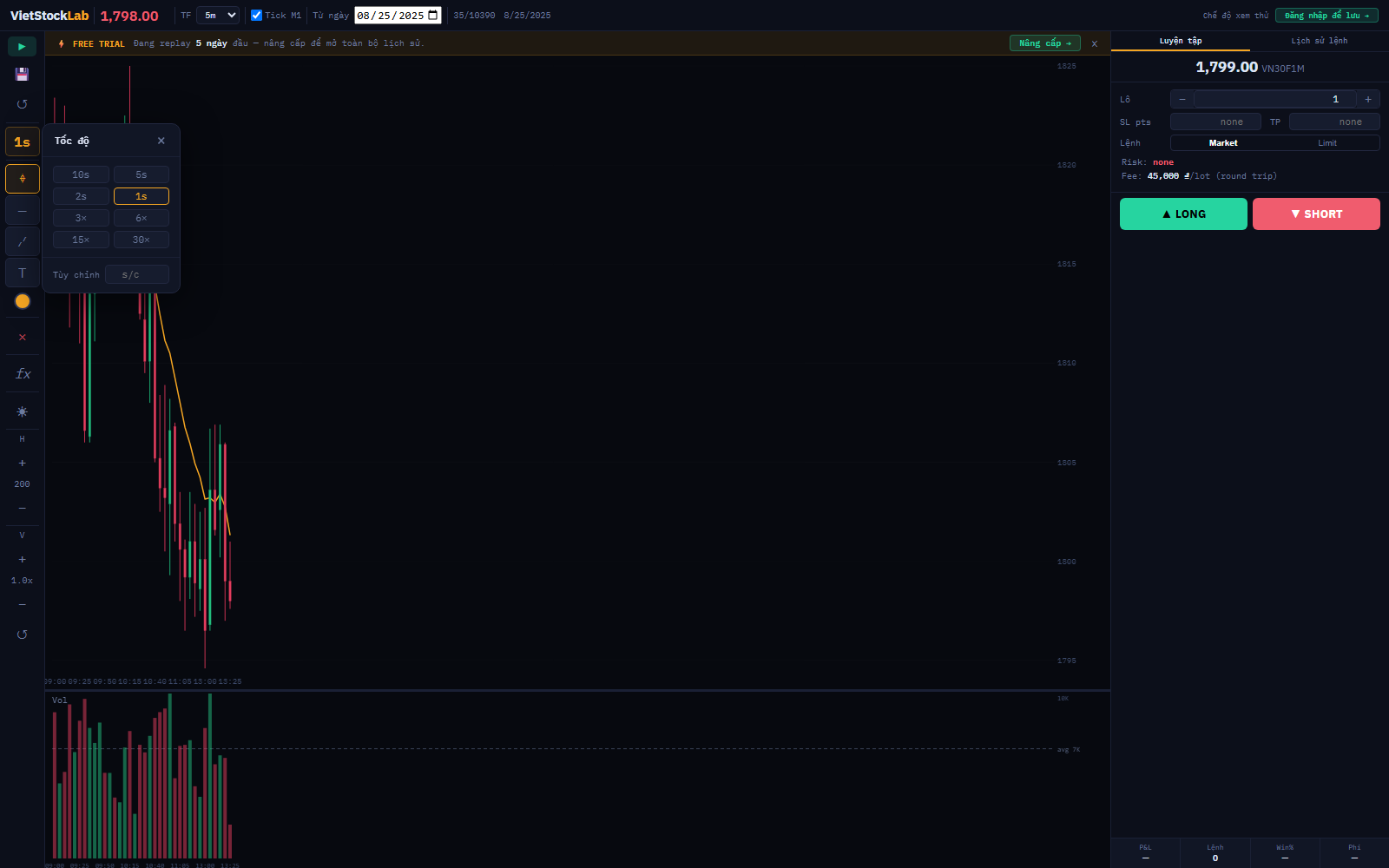Click Đăng nhập để lưu login button

(1326, 16)
